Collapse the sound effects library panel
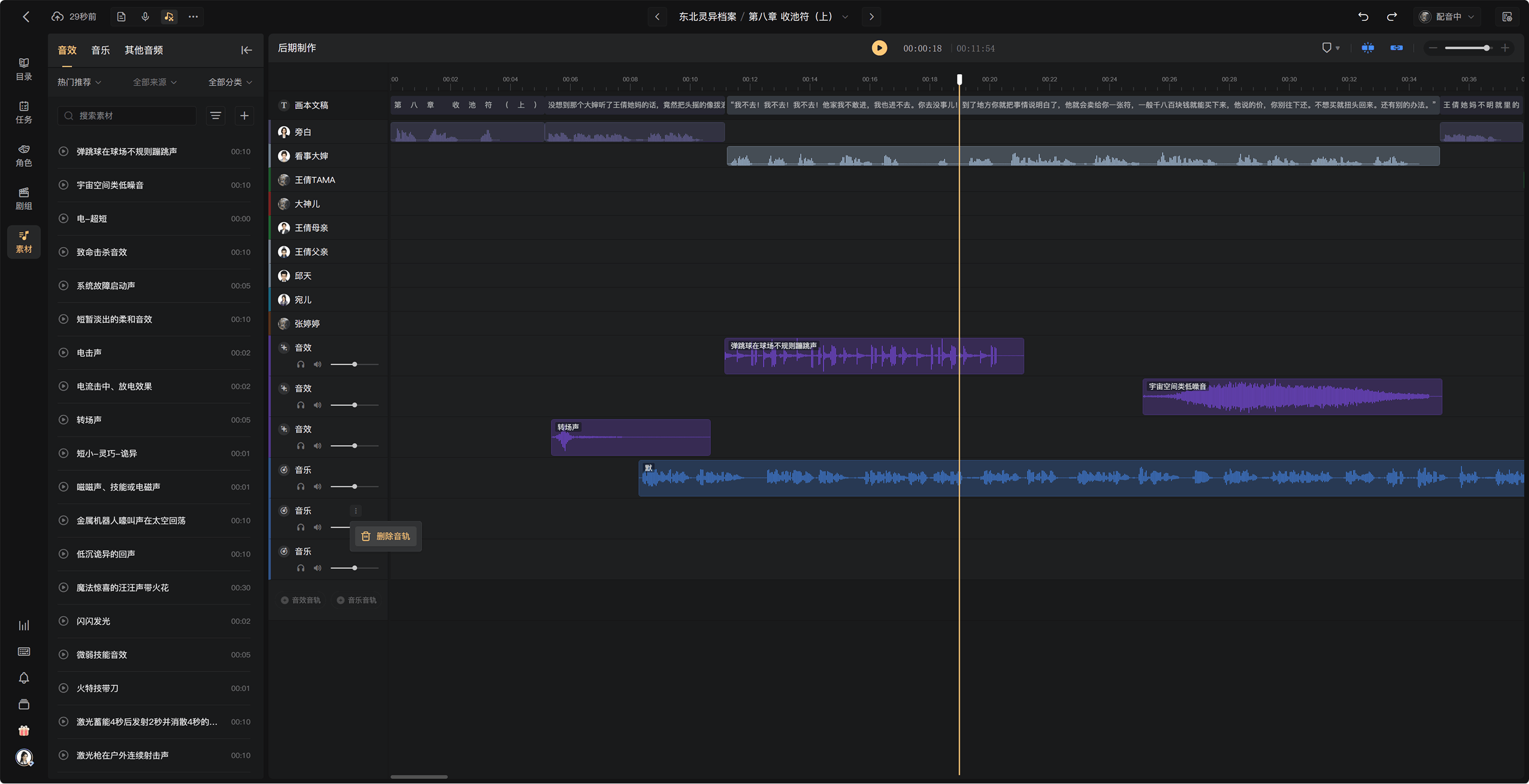The width and height of the screenshot is (1529, 784). [x=246, y=50]
